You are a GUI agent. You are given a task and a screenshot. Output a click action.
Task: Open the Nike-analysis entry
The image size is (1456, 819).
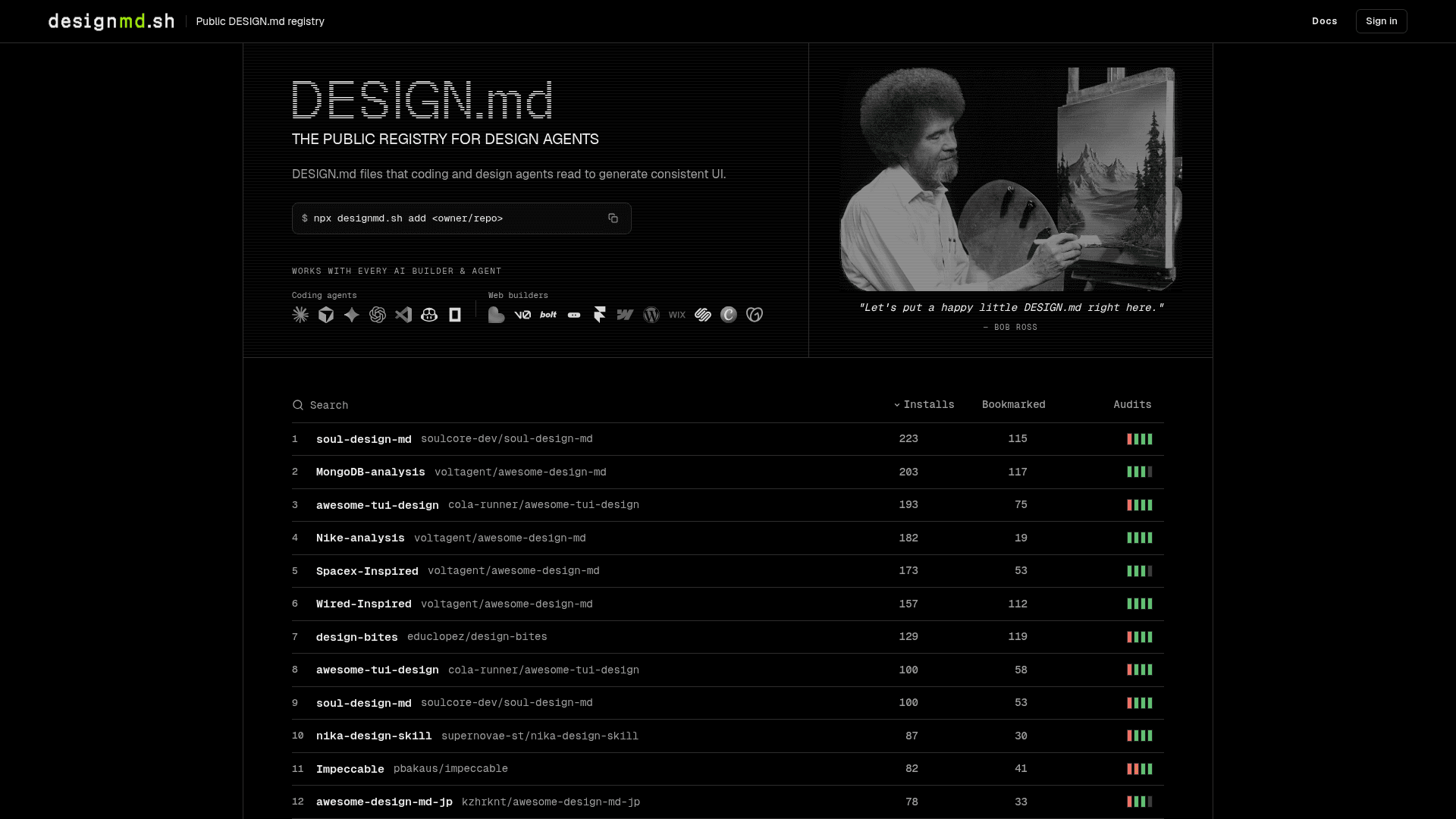click(x=728, y=538)
